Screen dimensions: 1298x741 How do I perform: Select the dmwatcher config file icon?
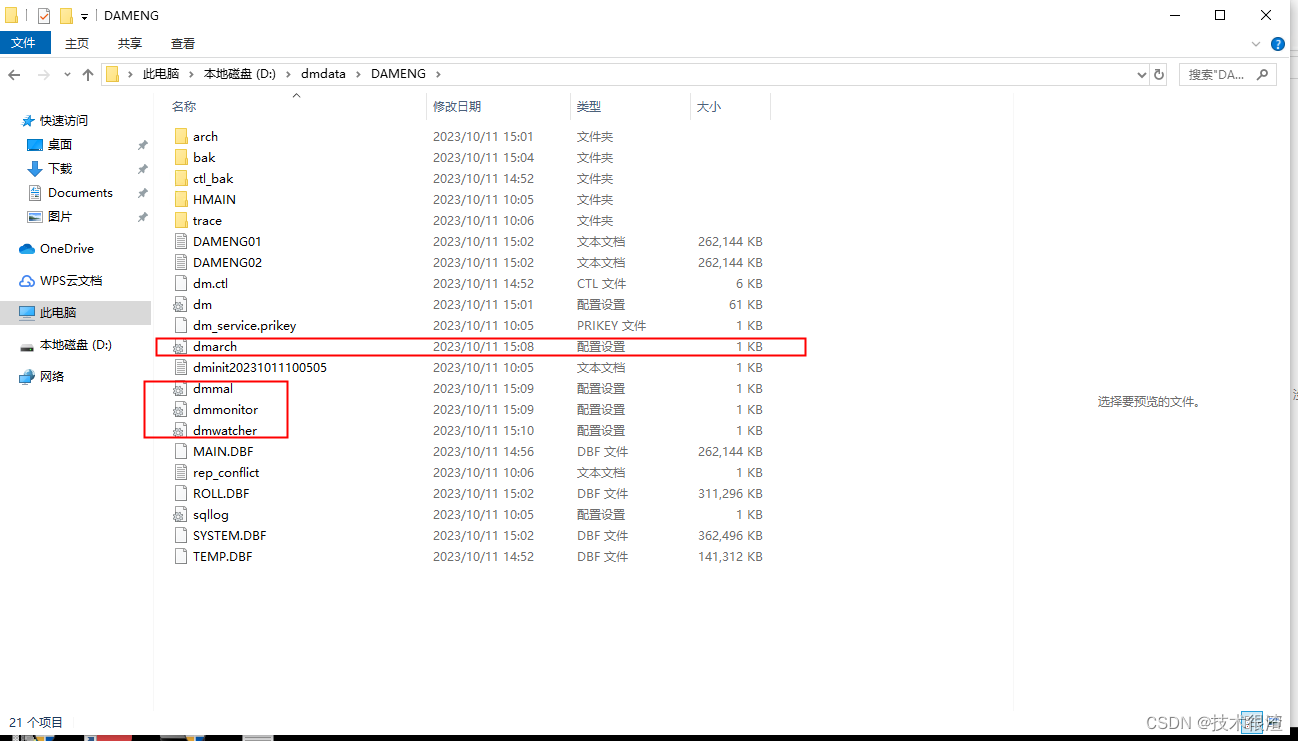pos(181,430)
